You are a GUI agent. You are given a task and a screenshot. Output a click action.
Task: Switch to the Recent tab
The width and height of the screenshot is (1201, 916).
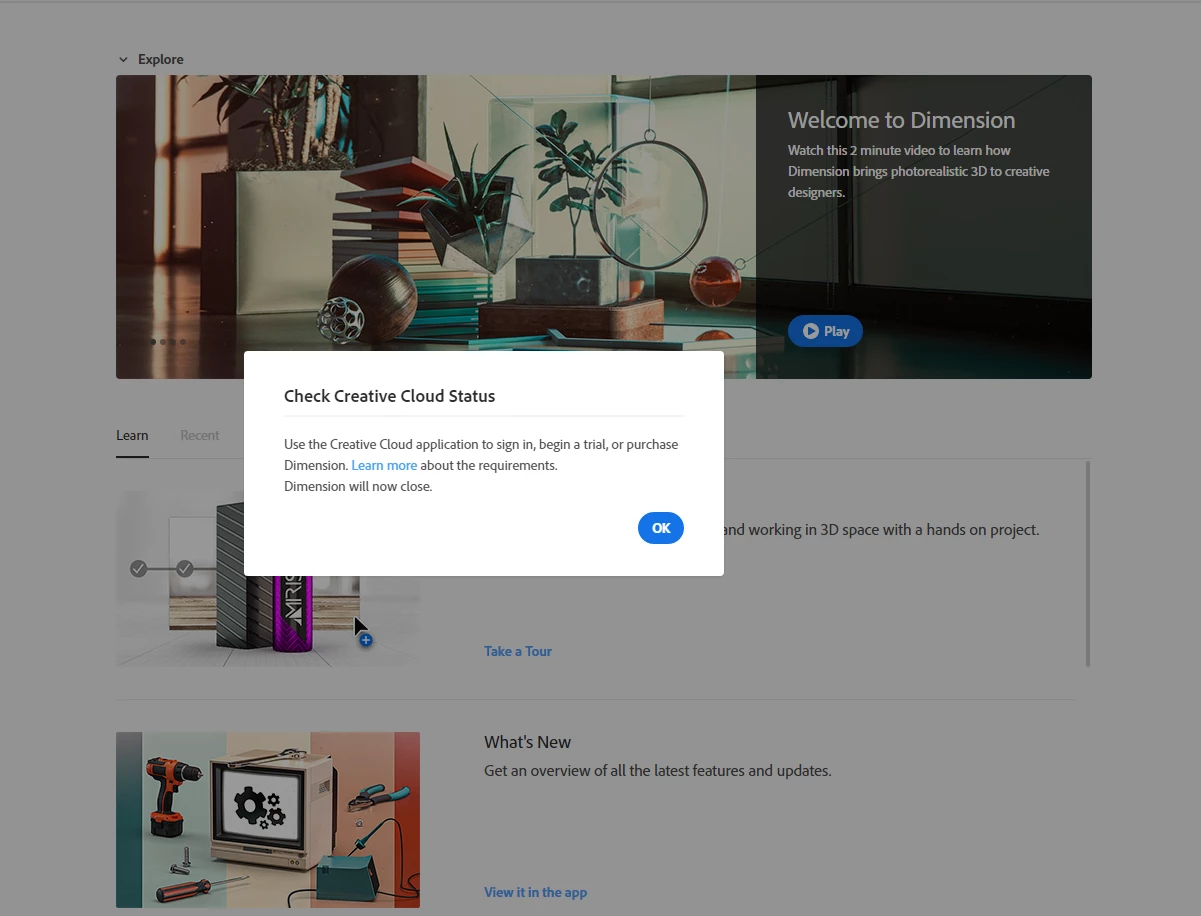[200, 436]
